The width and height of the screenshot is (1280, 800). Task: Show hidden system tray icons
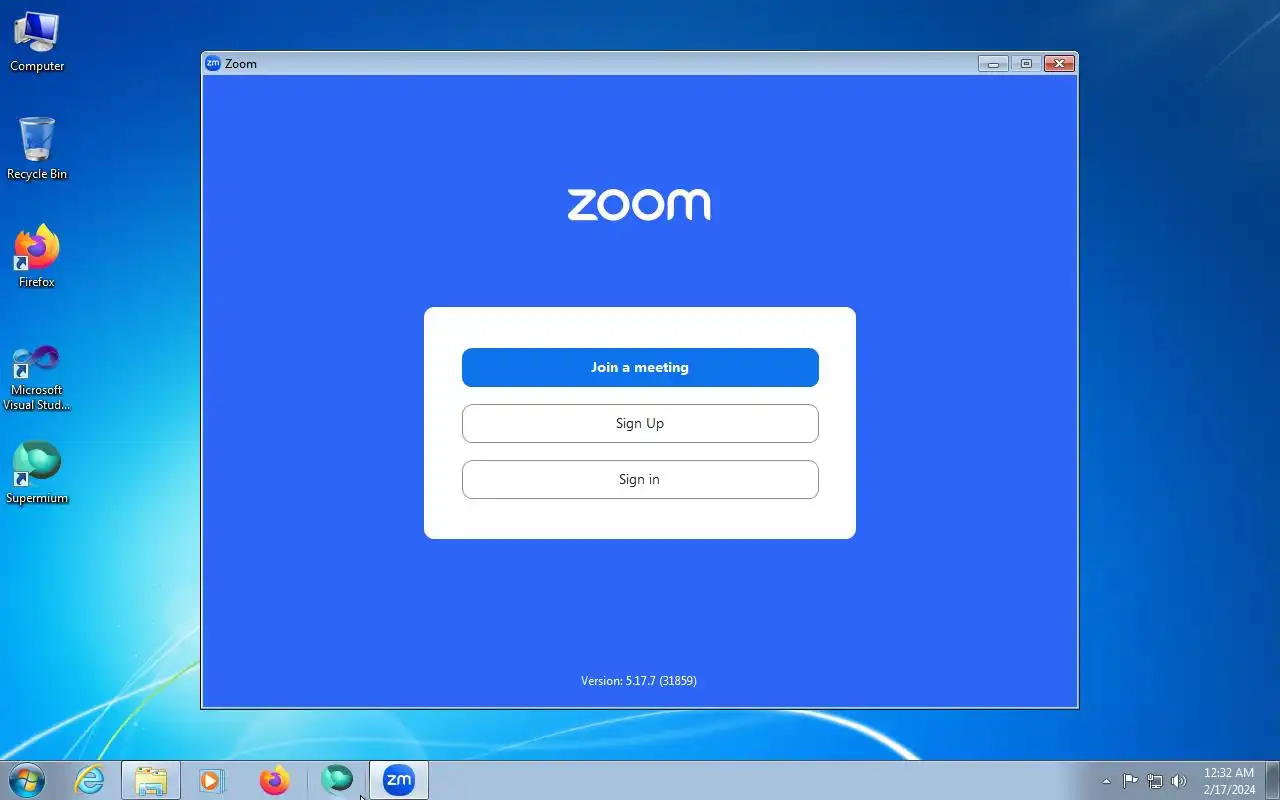coord(1106,781)
